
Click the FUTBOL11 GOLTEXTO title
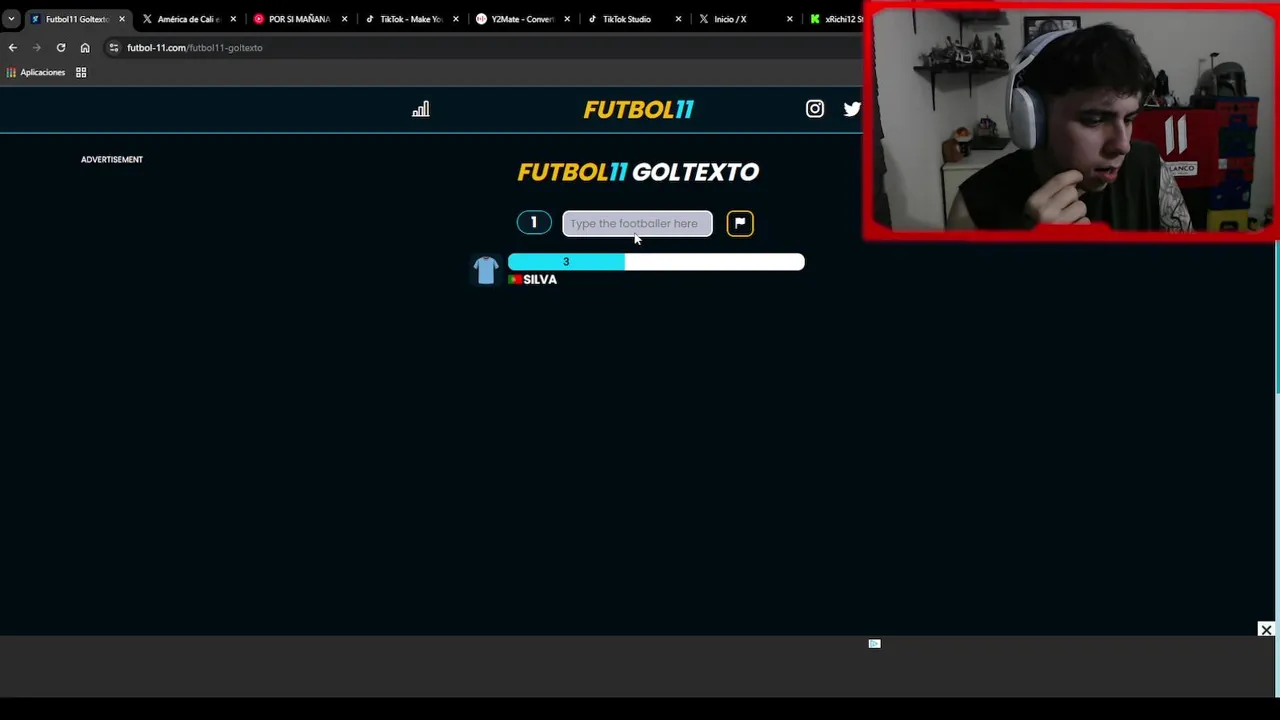(x=638, y=172)
